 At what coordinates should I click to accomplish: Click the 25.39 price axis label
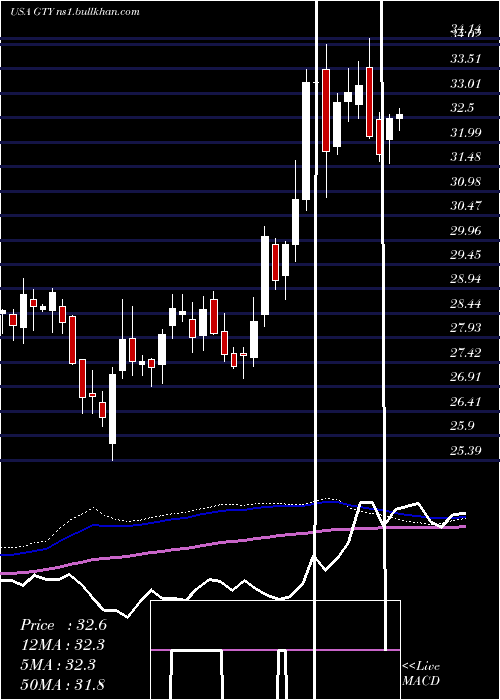tap(465, 451)
